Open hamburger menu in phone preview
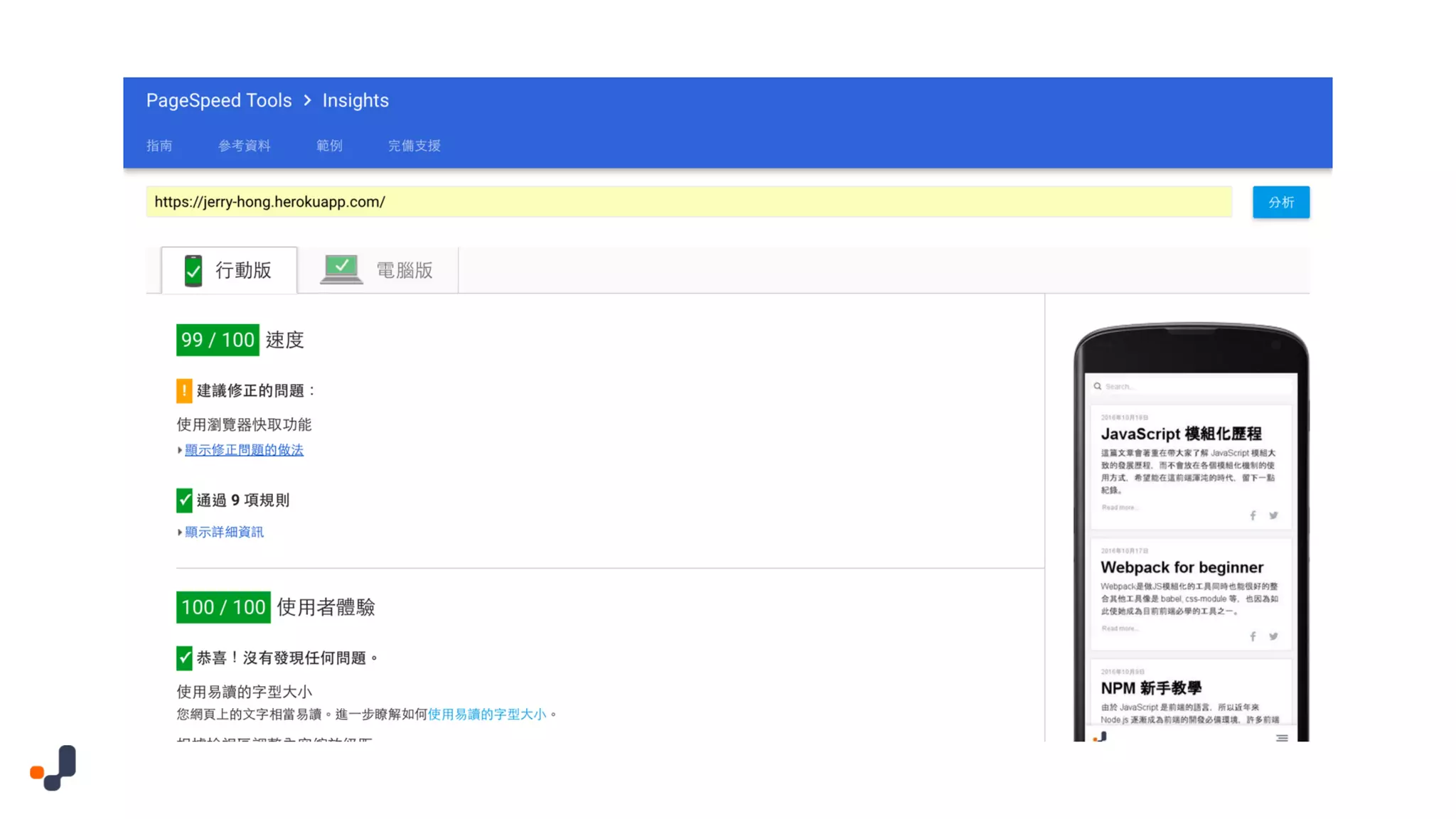The image size is (1456, 819). point(1282,738)
